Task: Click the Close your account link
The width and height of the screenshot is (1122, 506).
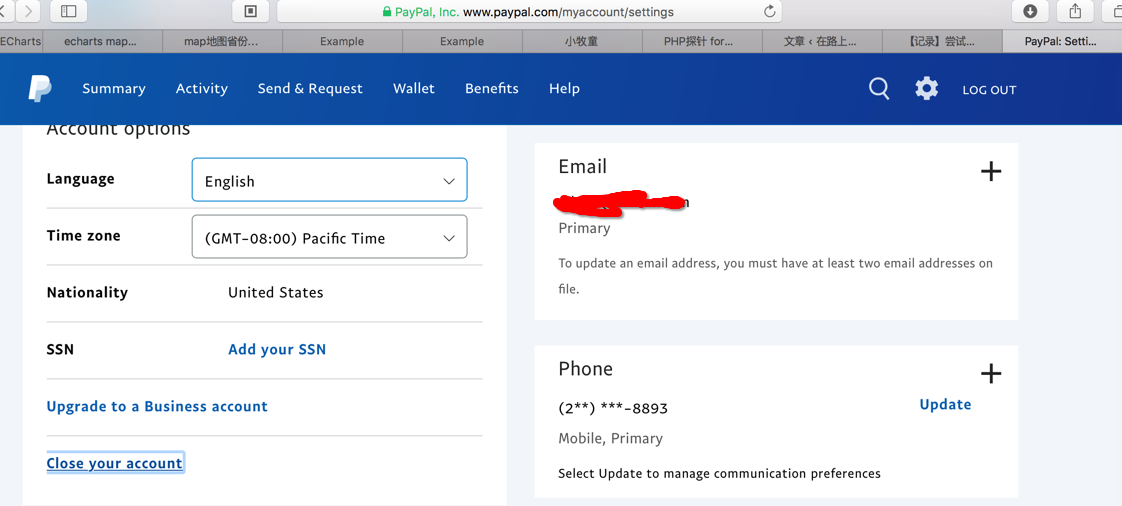Action: click(115, 463)
